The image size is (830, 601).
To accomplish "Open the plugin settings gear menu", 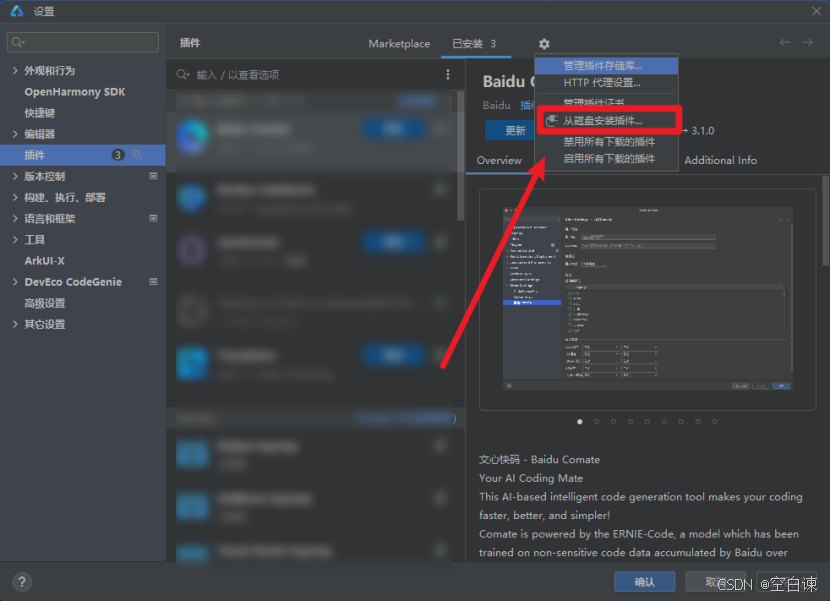I will coord(544,44).
